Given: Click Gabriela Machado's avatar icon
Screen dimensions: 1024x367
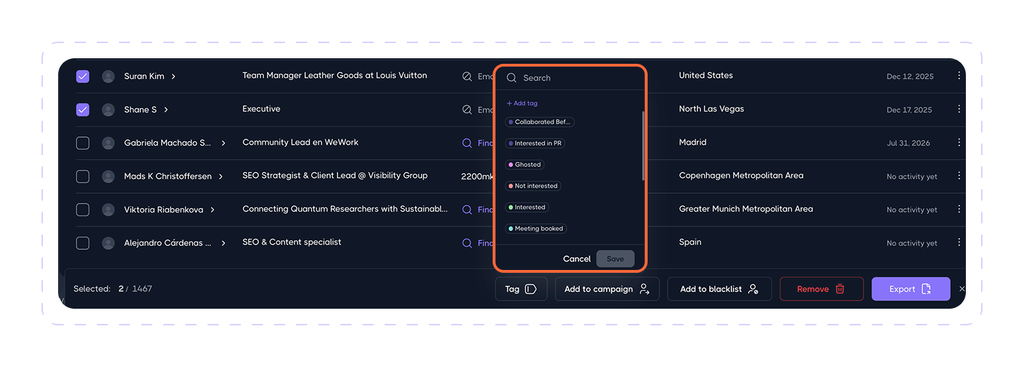Looking at the screenshot, I should coord(108,143).
